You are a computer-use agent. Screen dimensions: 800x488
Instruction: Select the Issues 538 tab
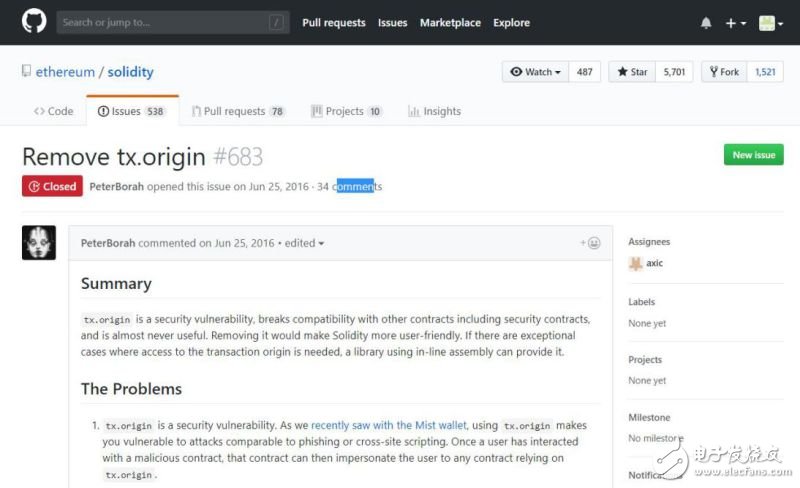[x=132, y=111]
